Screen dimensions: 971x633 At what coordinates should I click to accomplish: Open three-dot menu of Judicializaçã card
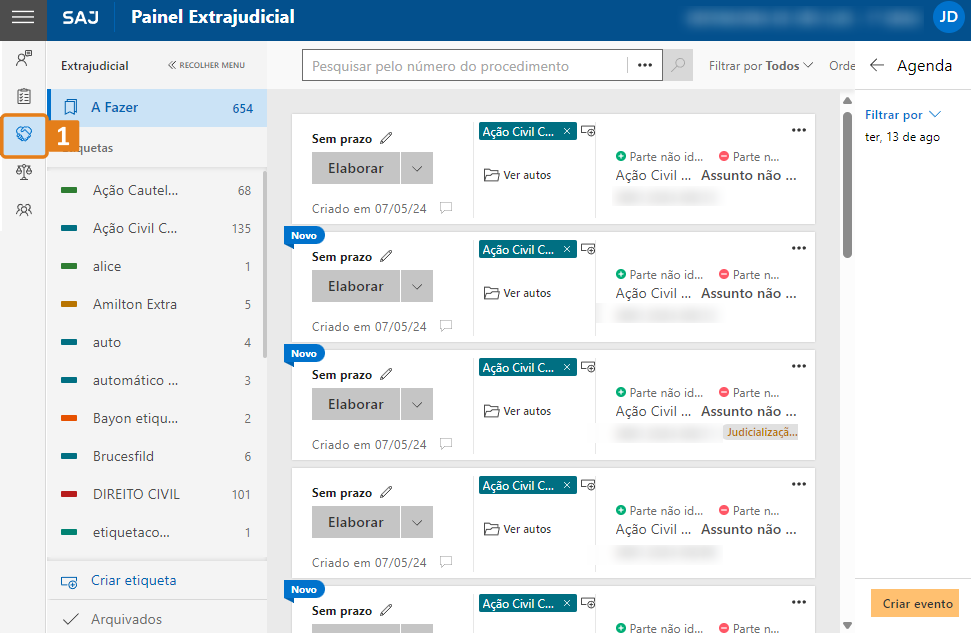coord(799,366)
